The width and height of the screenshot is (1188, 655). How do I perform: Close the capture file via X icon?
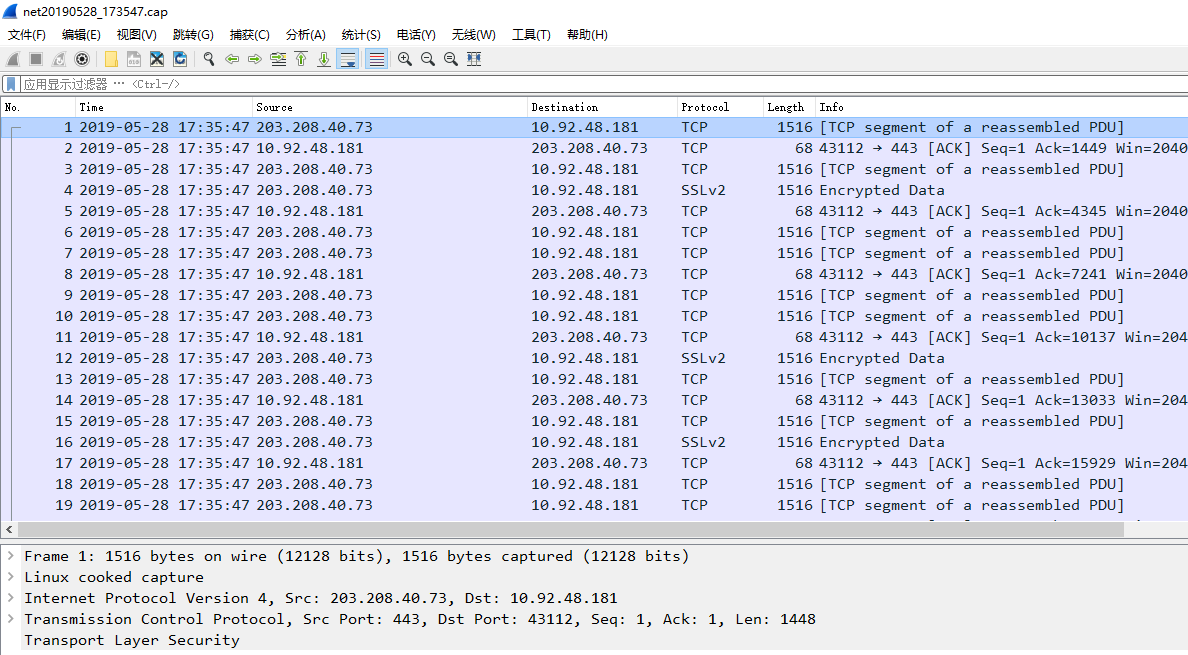point(157,59)
